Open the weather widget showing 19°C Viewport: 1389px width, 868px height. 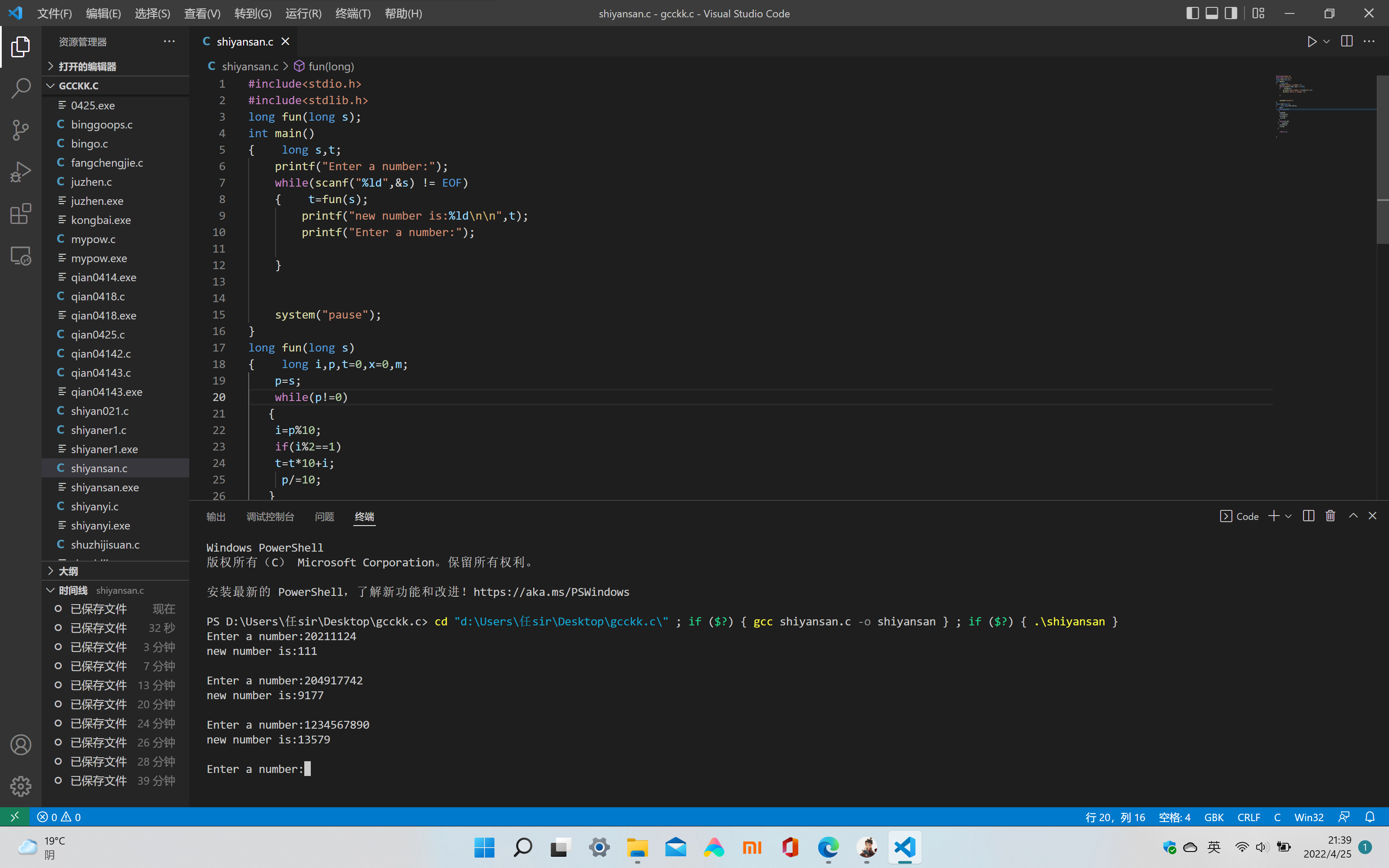point(42,847)
